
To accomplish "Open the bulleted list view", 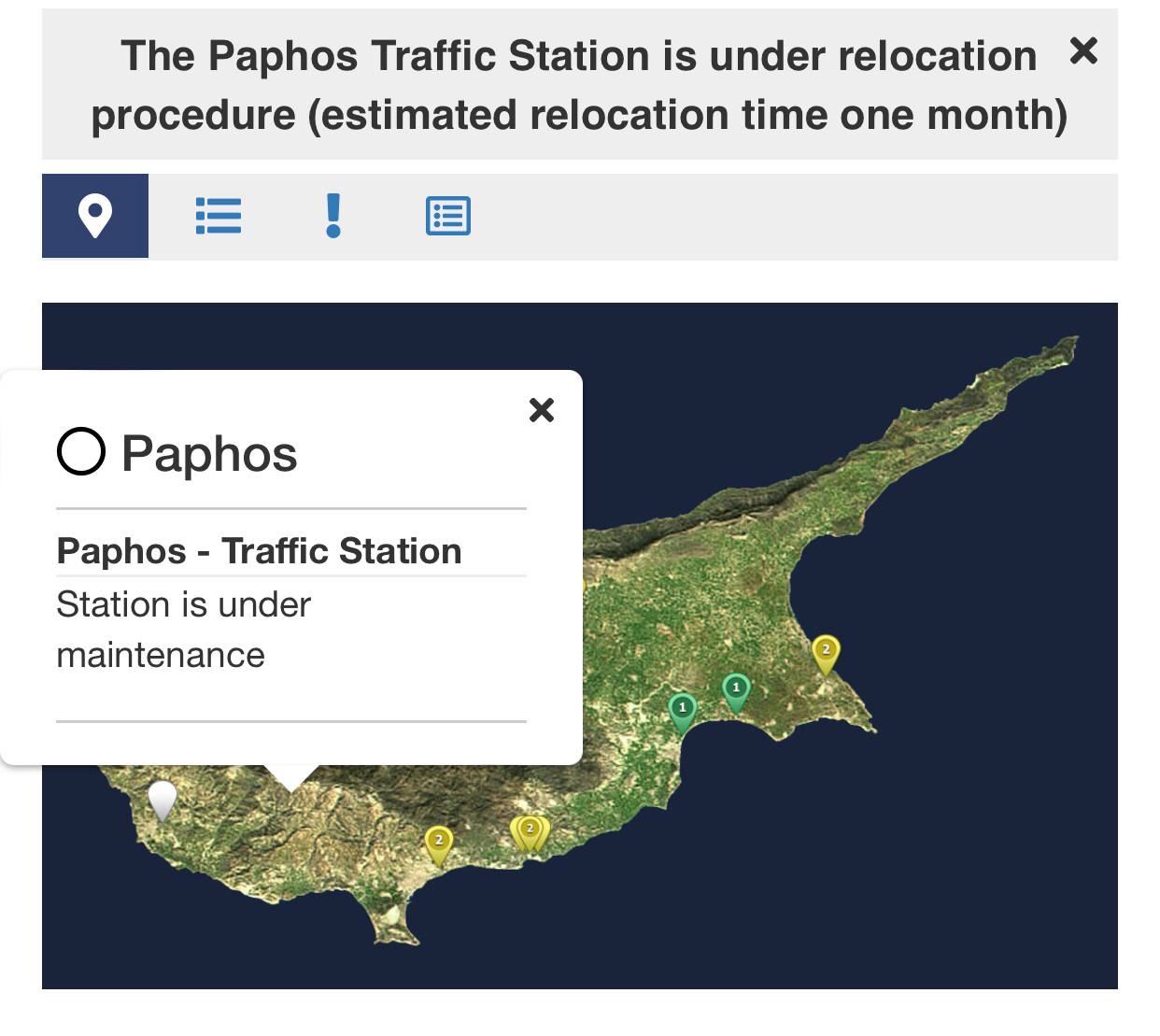I will 219,216.
